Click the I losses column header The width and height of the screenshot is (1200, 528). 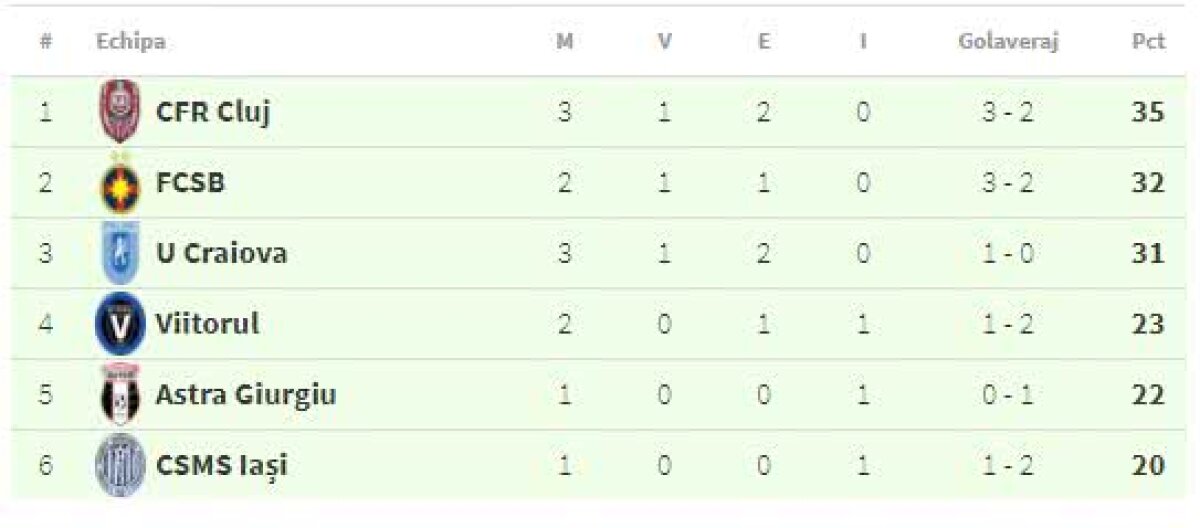[x=863, y=42]
